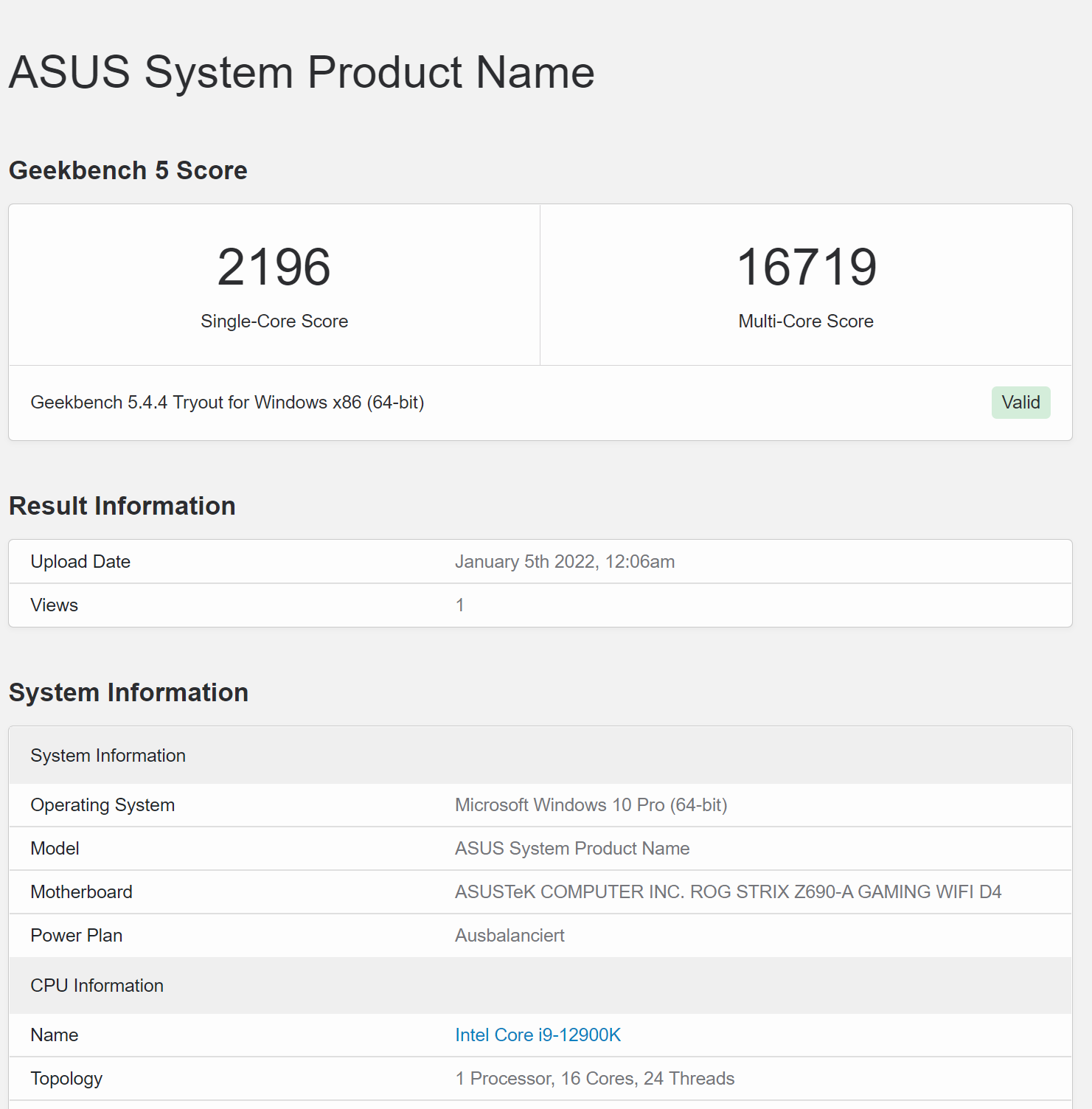Click the CPU Information table header
1092x1109 pixels.
[x=97, y=986]
